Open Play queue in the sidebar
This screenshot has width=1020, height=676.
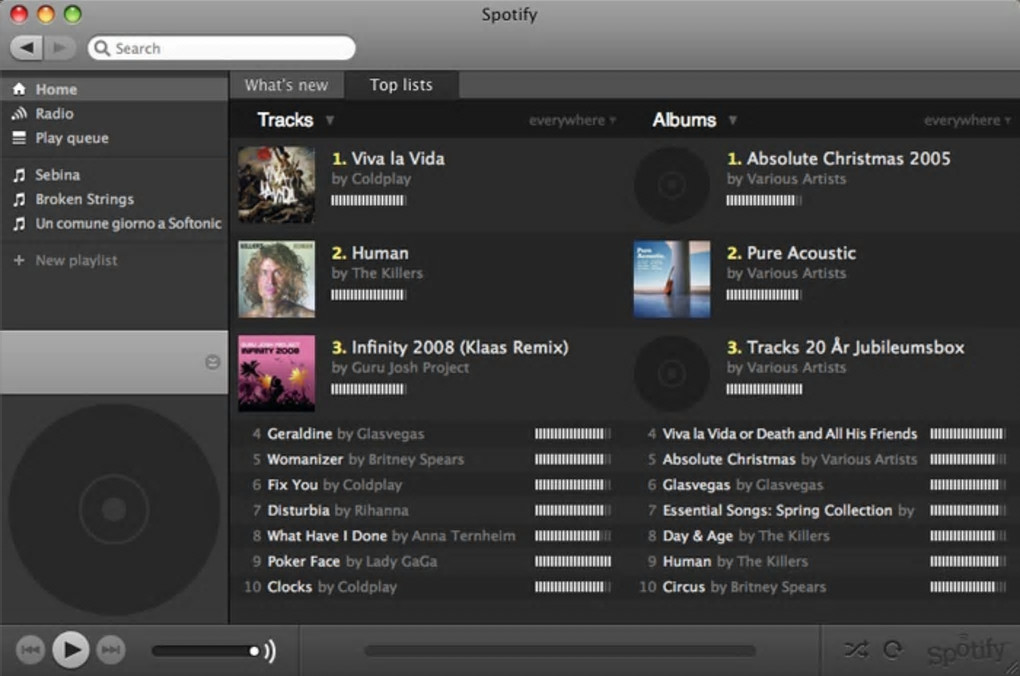click(114, 138)
